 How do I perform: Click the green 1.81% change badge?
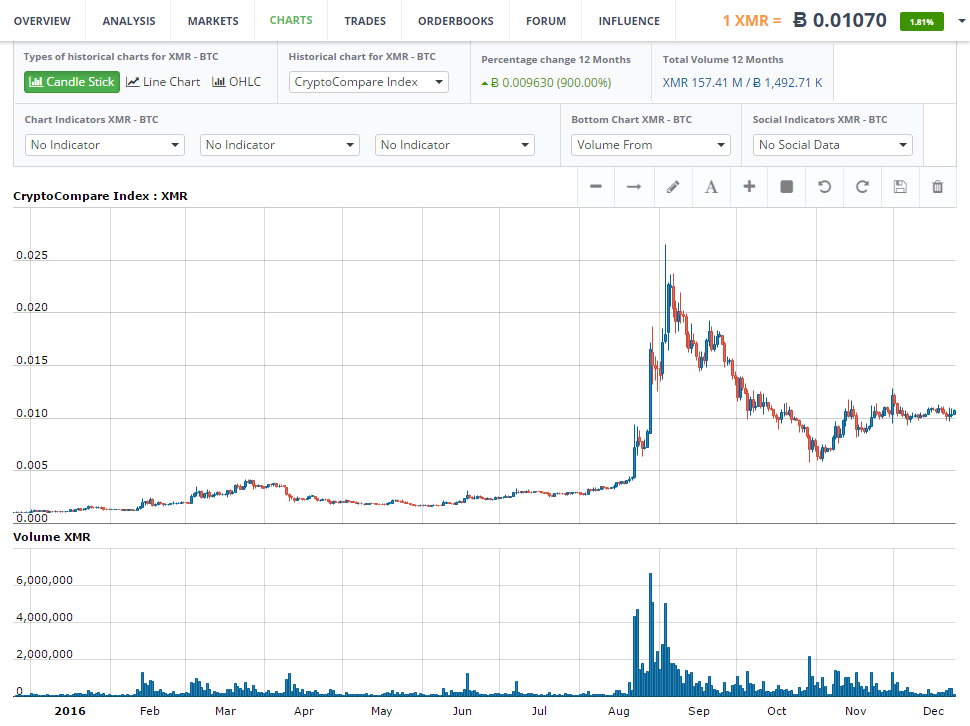(921, 21)
